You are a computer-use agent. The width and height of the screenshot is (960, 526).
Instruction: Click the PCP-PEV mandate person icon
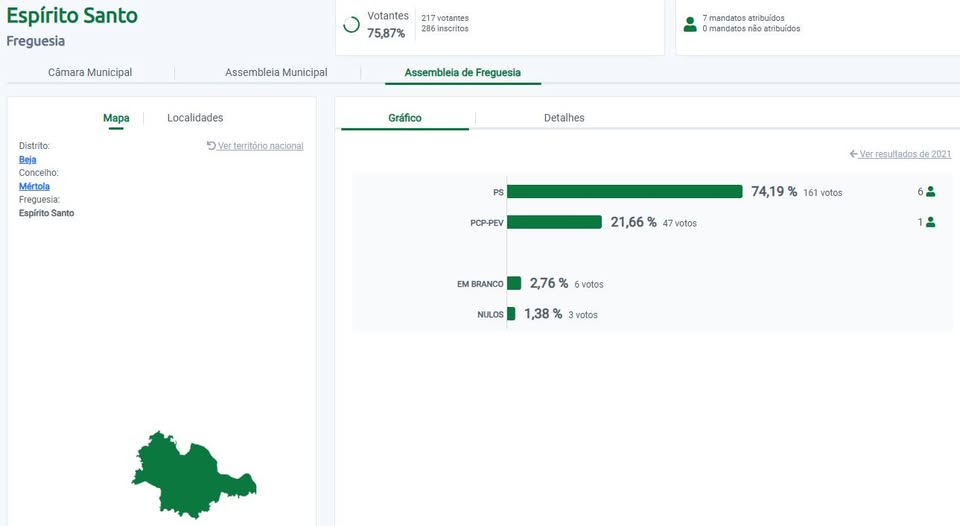pyautogui.click(x=930, y=223)
